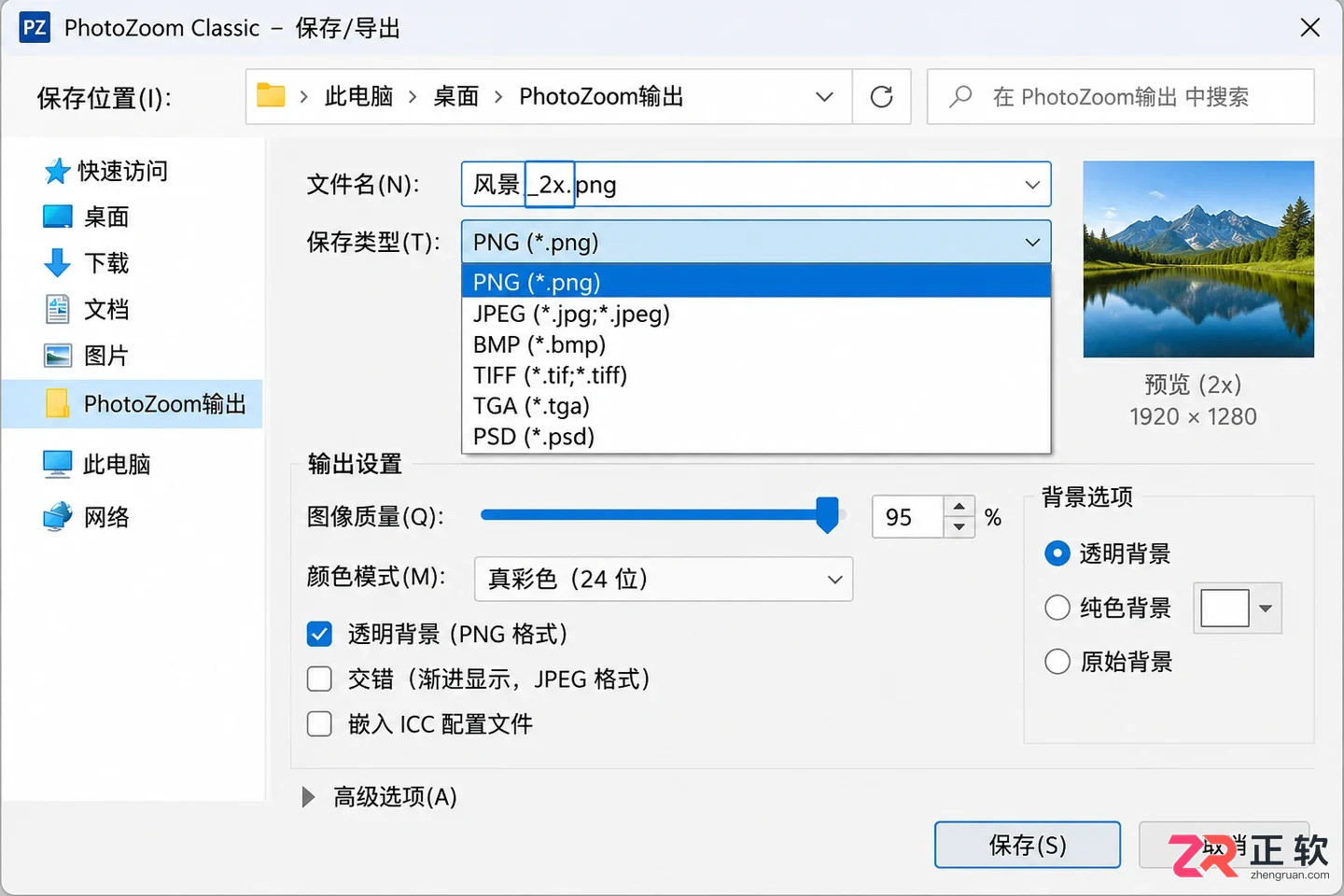Viewport: 1344px width, 896px height.
Task: Click the landscape preview thumbnail
Action: point(1198,259)
